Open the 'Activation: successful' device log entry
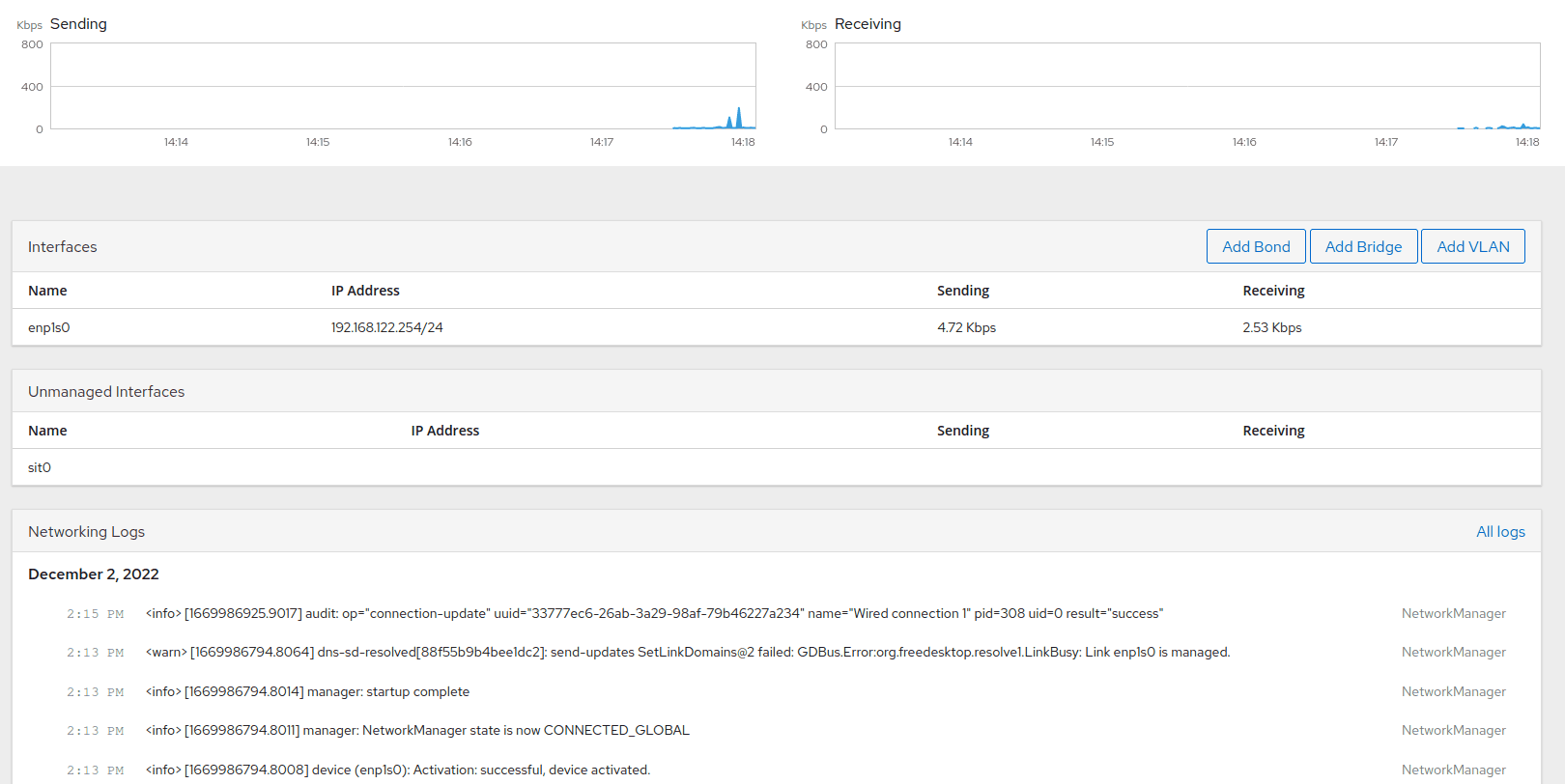Screen dimensions: 1565x784 click(397, 770)
